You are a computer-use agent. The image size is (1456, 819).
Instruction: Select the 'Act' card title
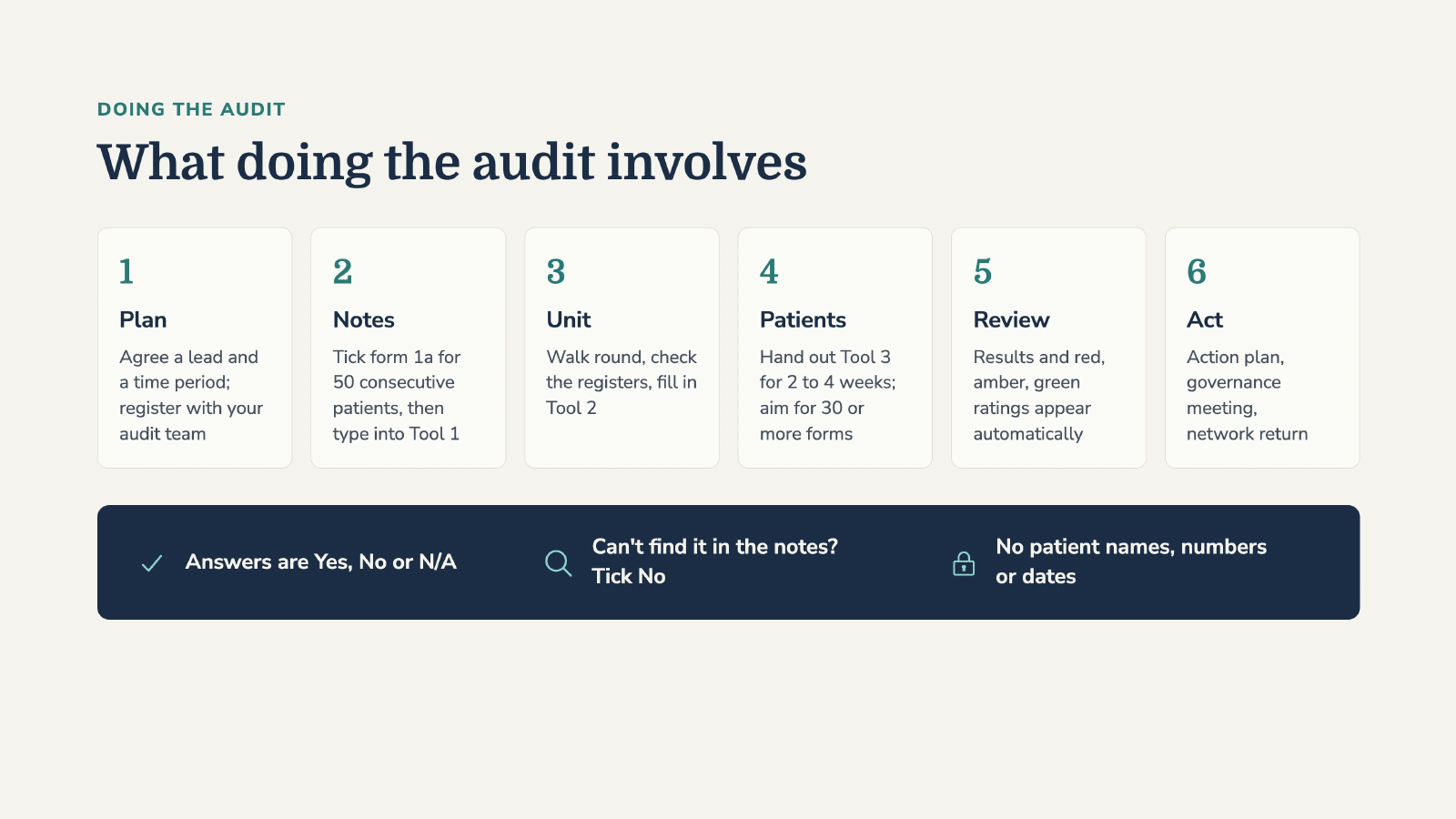(1204, 320)
